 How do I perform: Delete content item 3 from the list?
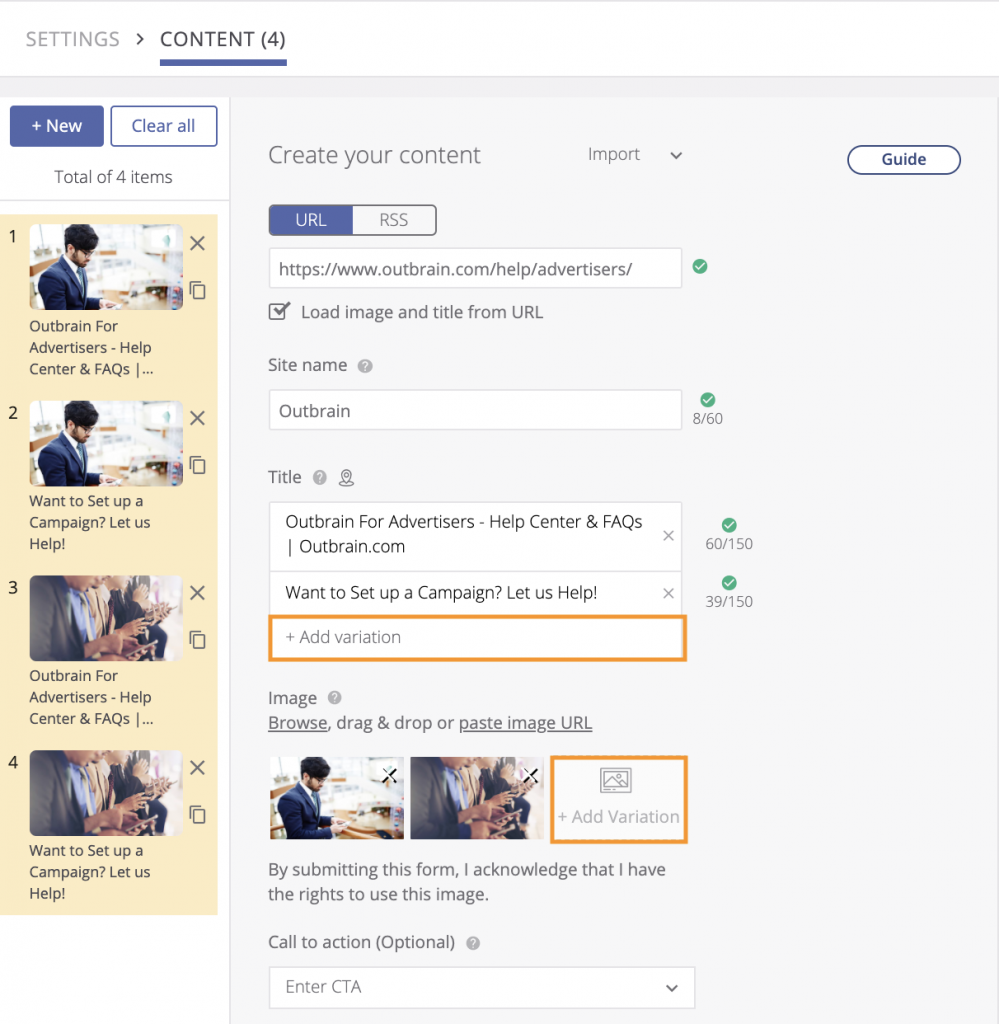[197, 593]
